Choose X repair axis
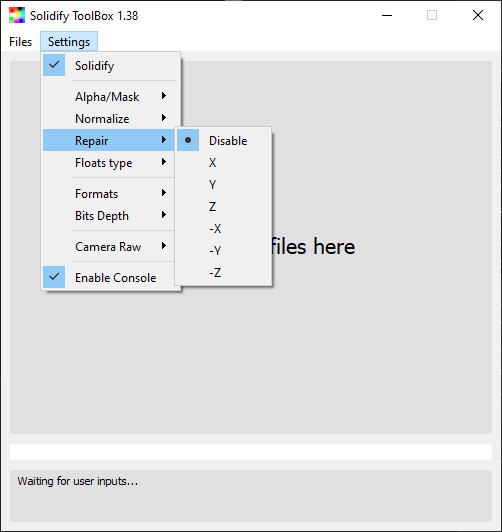 (223, 163)
